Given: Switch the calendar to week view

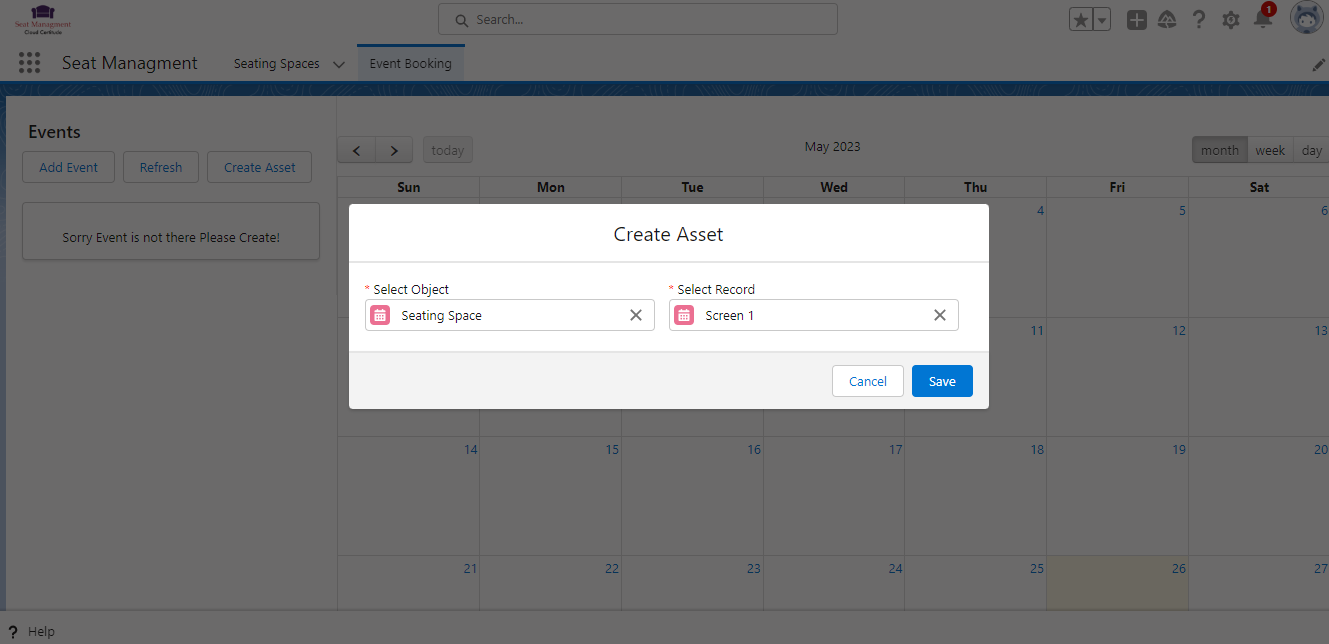Looking at the screenshot, I should point(1270,150).
